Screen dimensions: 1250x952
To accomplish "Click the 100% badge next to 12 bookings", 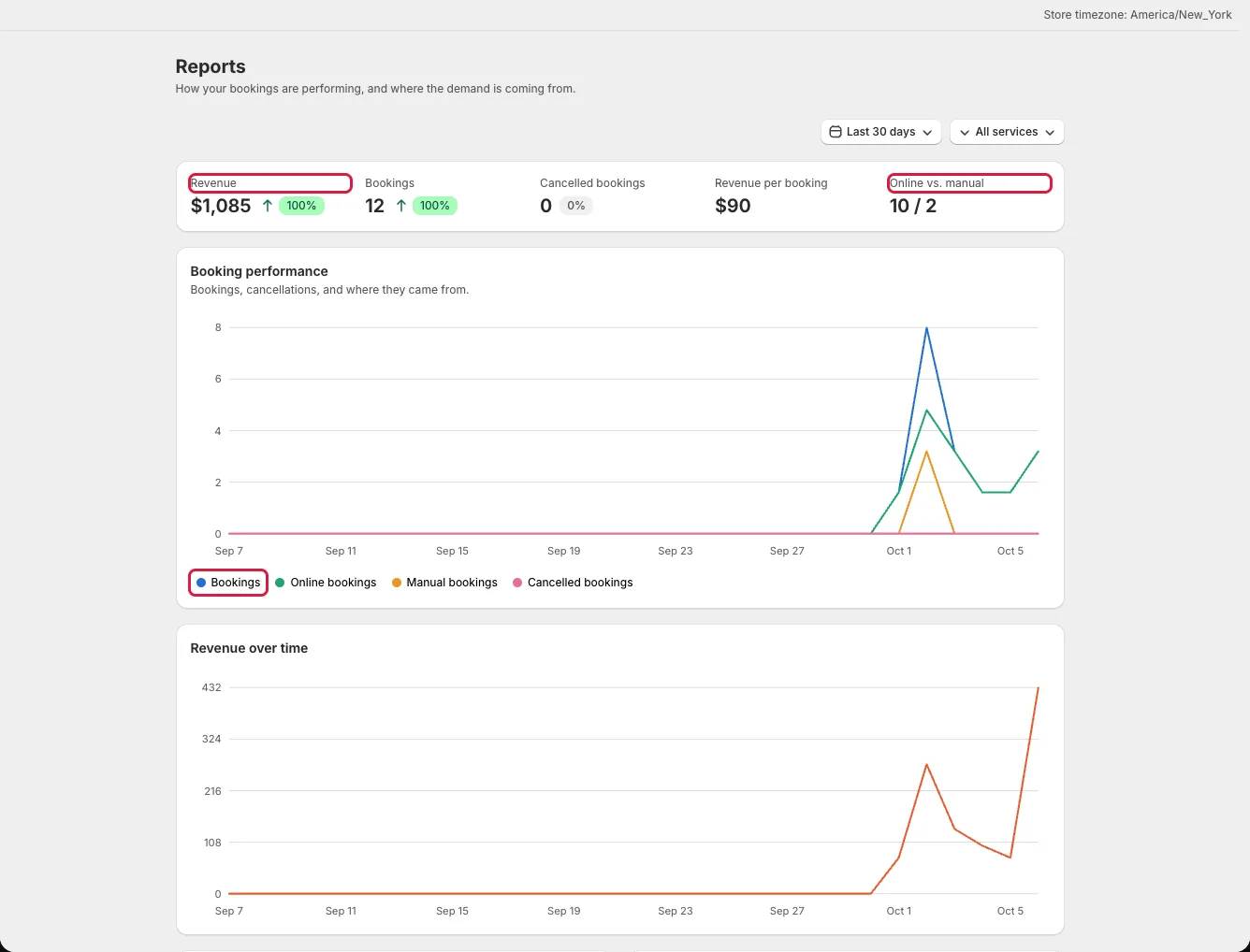I will (435, 206).
